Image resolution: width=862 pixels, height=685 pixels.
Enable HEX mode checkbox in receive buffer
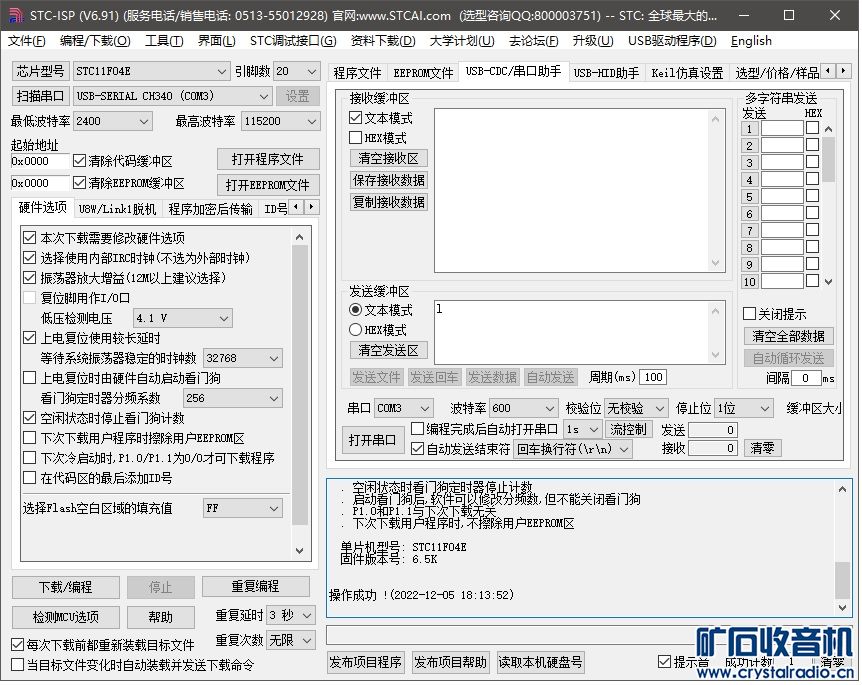coord(355,138)
